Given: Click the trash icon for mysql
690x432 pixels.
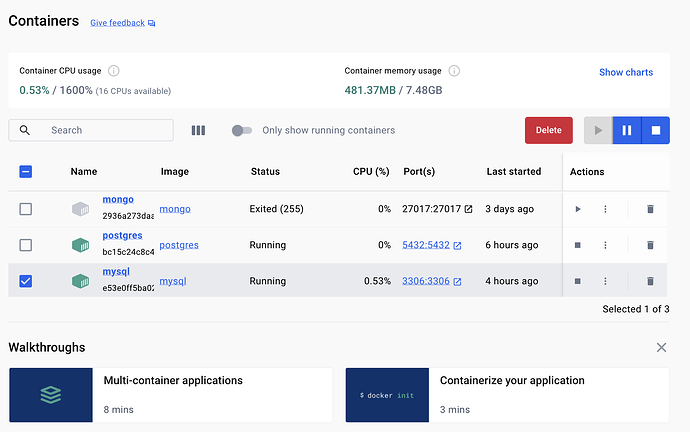Looking at the screenshot, I should coord(650,281).
